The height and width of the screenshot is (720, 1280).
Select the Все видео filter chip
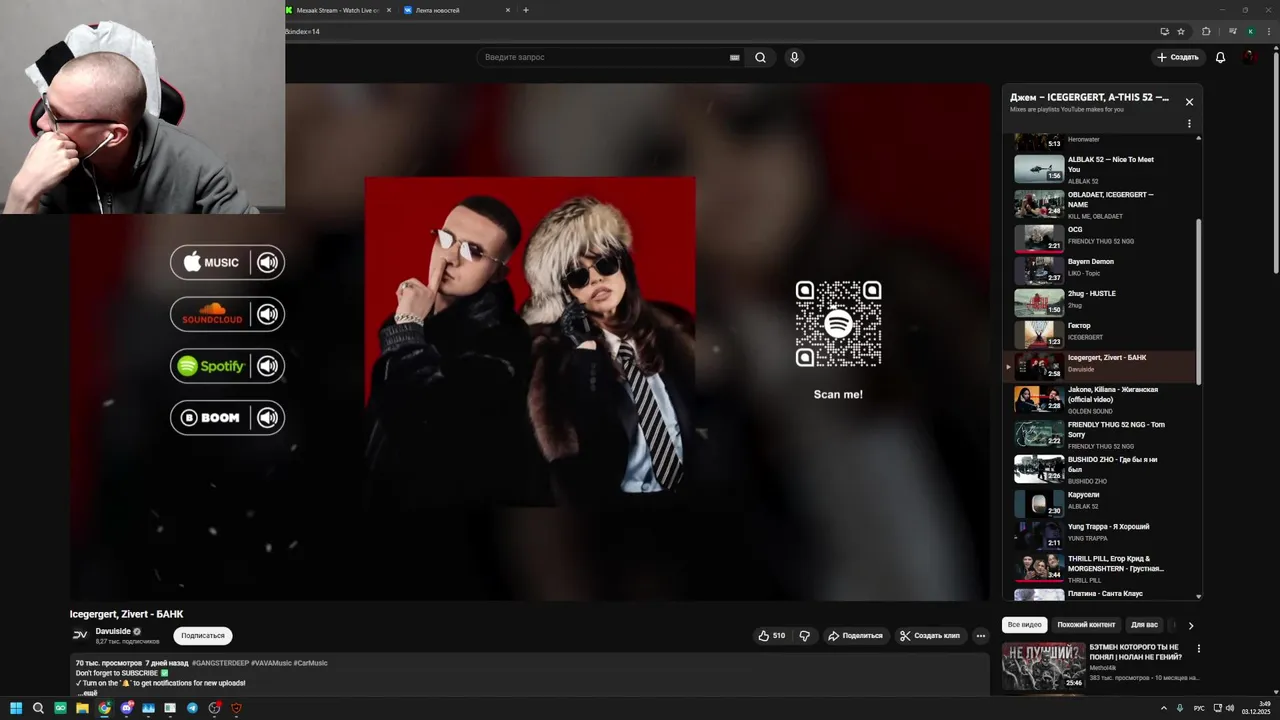coord(1024,625)
